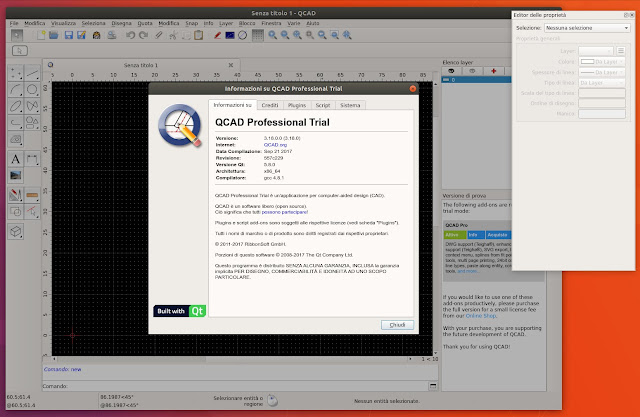Open the Layer dropdown in property editor

tap(596, 51)
